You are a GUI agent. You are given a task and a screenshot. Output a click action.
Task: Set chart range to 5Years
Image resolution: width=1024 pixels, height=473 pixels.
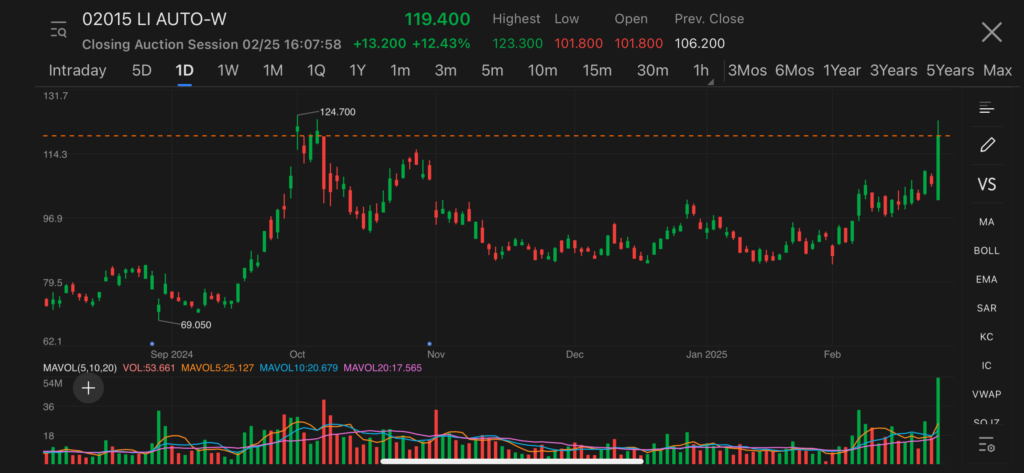[x=950, y=71]
